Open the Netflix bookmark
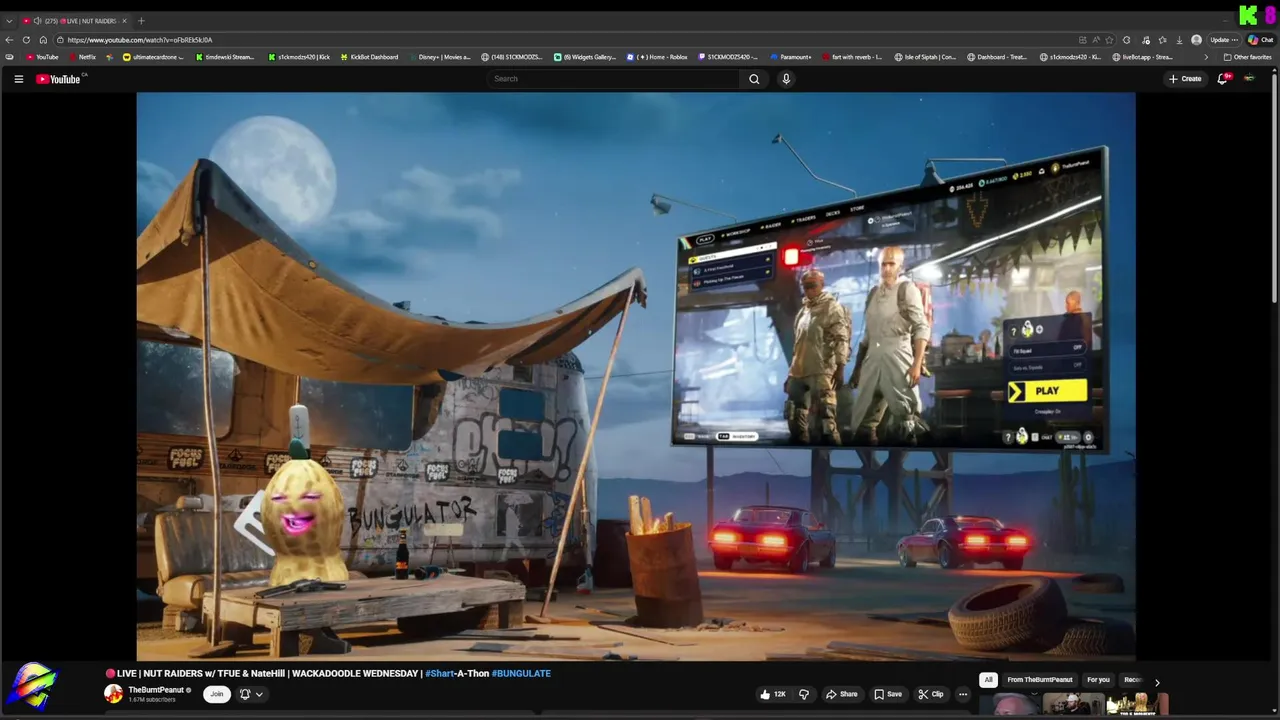 click(x=83, y=57)
